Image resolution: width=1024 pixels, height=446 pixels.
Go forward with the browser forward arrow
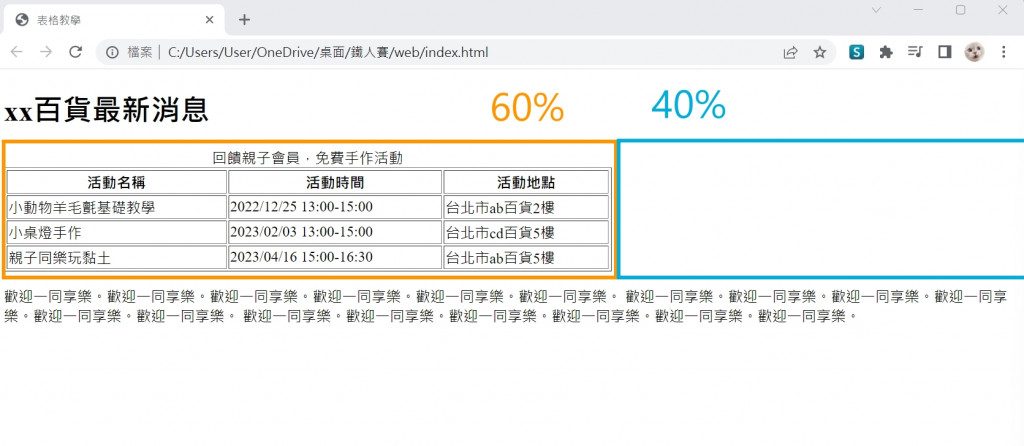[x=46, y=52]
